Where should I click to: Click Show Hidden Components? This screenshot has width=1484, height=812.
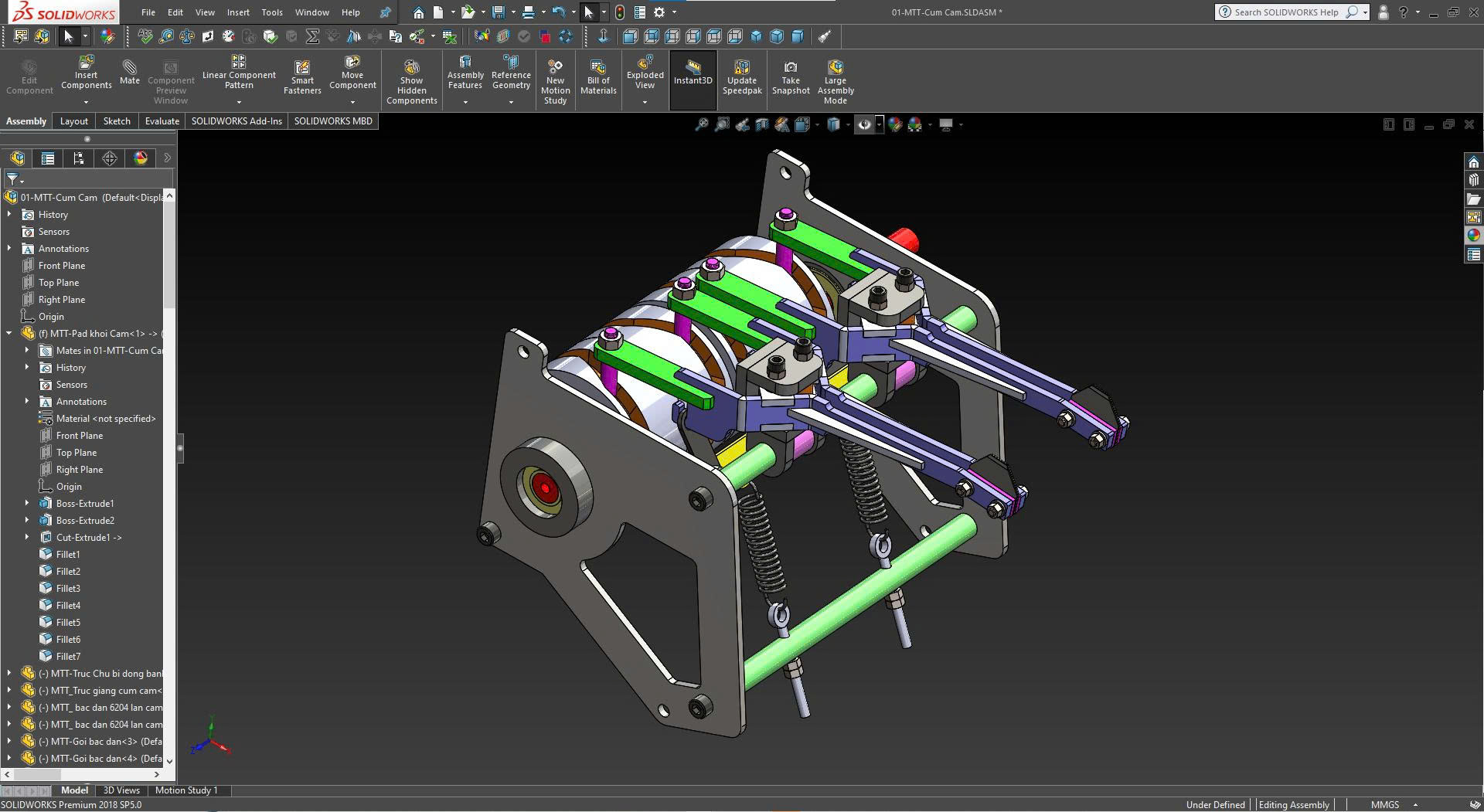412,82
